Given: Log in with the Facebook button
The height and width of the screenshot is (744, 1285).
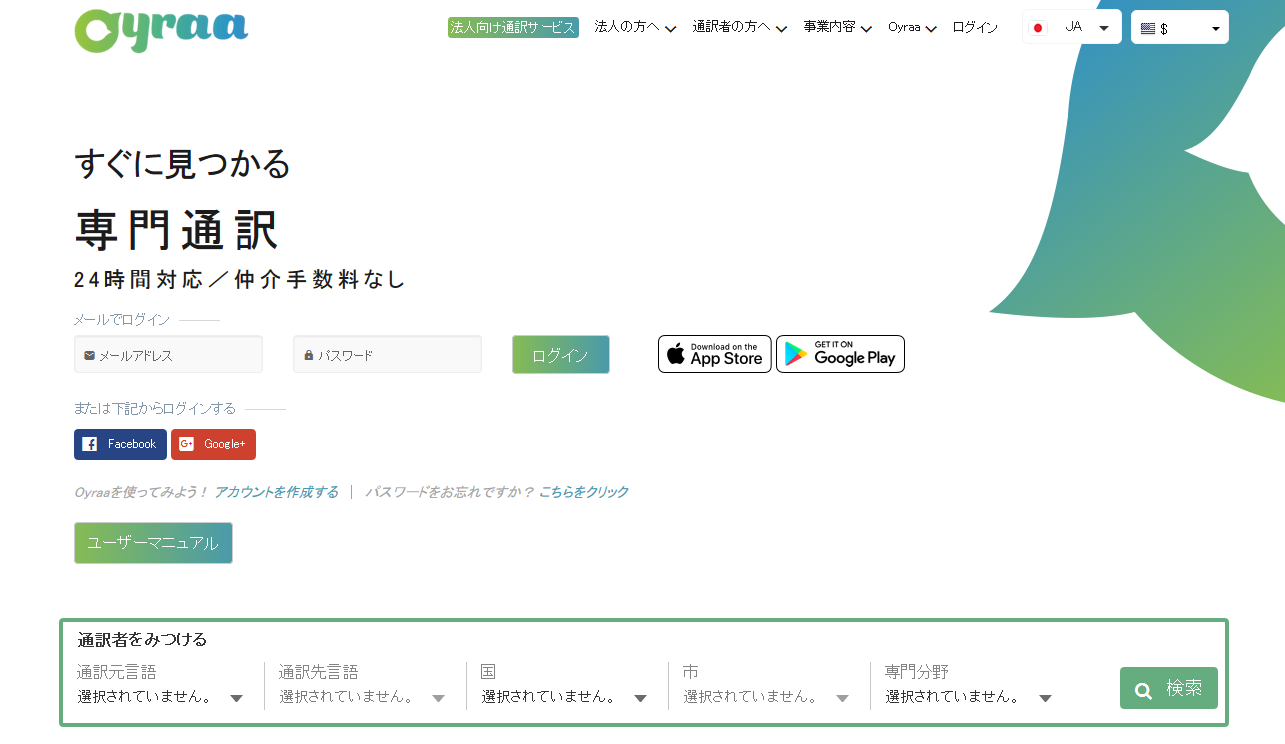Looking at the screenshot, I should (120, 444).
